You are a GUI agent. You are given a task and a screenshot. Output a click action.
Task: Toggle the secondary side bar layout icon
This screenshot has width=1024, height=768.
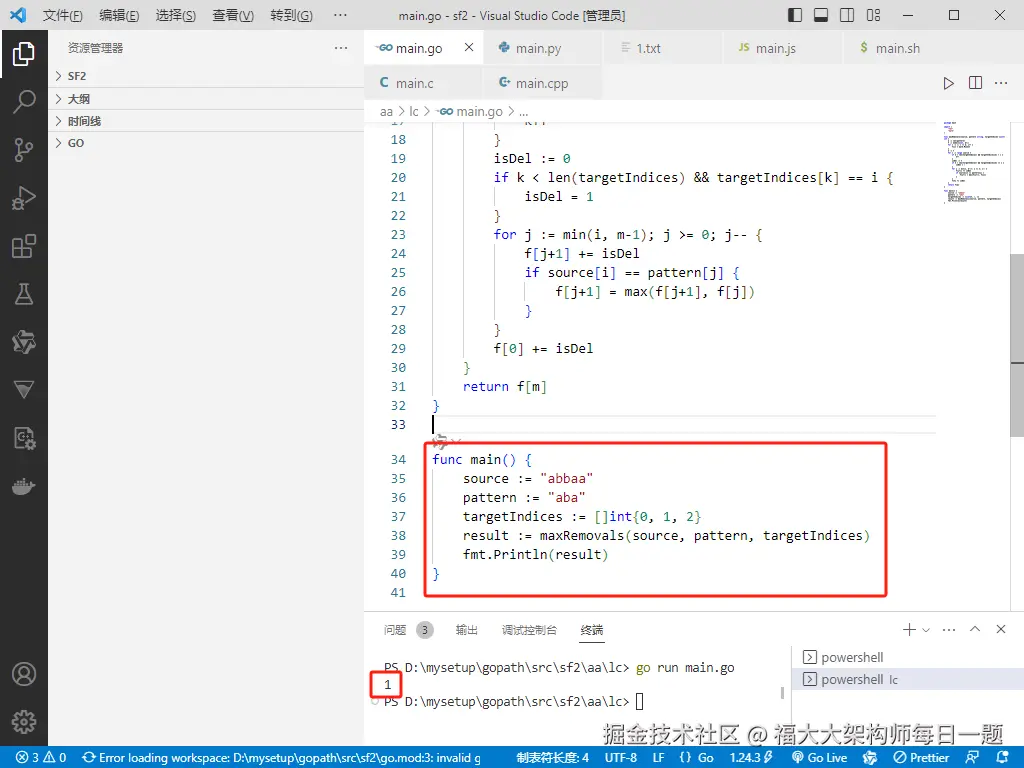[x=847, y=15]
